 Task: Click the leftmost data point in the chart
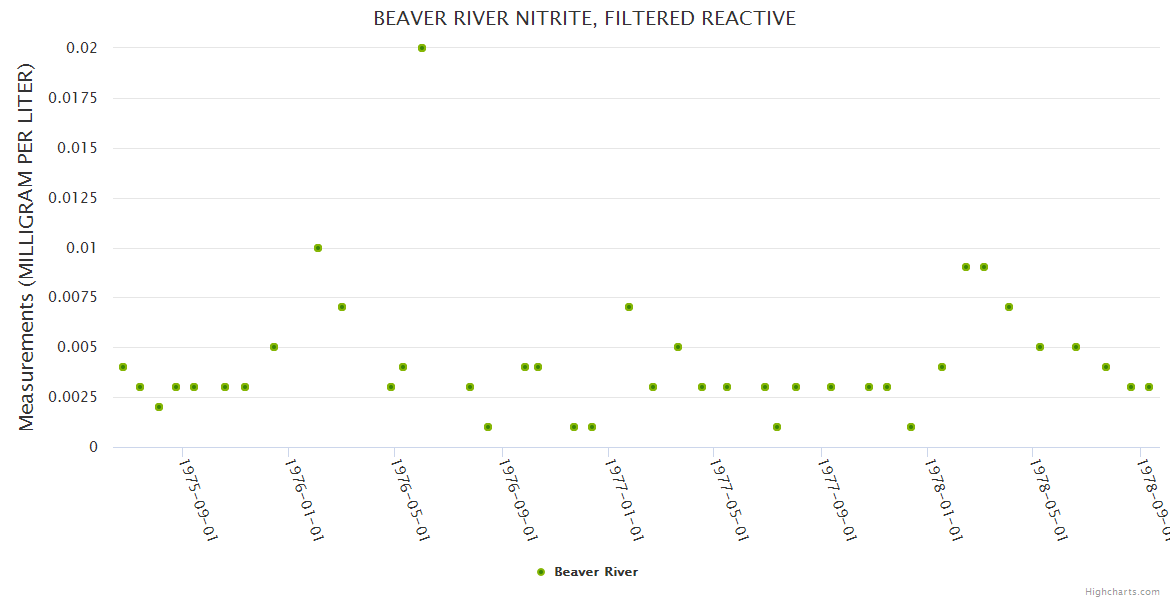click(123, 367)
